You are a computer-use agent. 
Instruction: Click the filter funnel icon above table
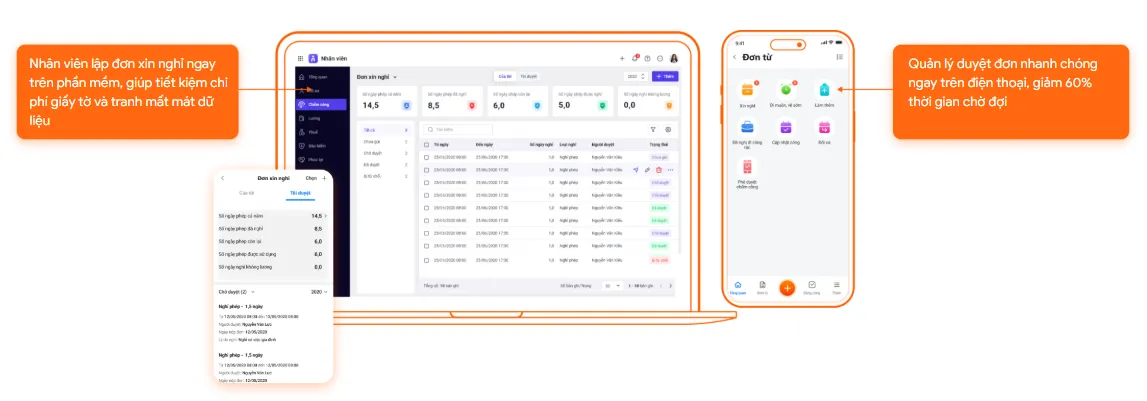(653, 130)
